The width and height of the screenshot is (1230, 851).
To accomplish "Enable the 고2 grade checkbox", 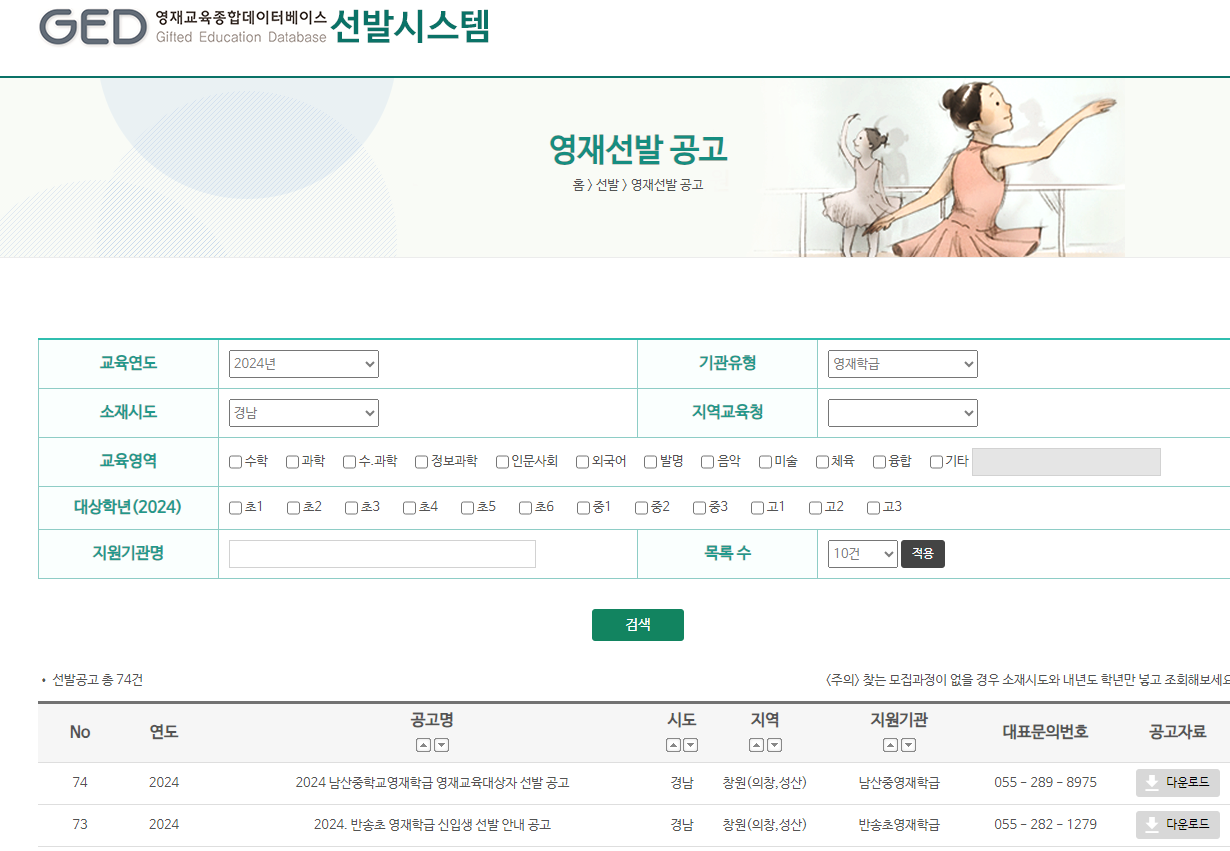I will point(815,508).
